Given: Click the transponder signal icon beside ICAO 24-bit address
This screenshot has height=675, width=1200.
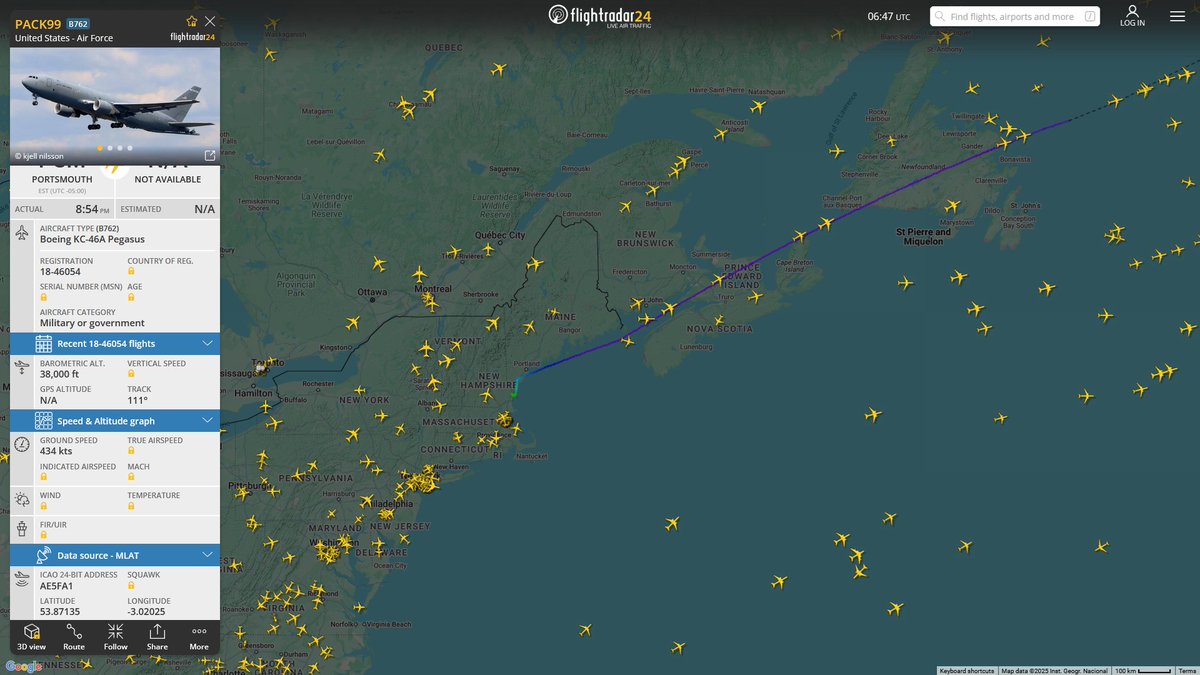Looking at the screenshot, I should 23,579.
